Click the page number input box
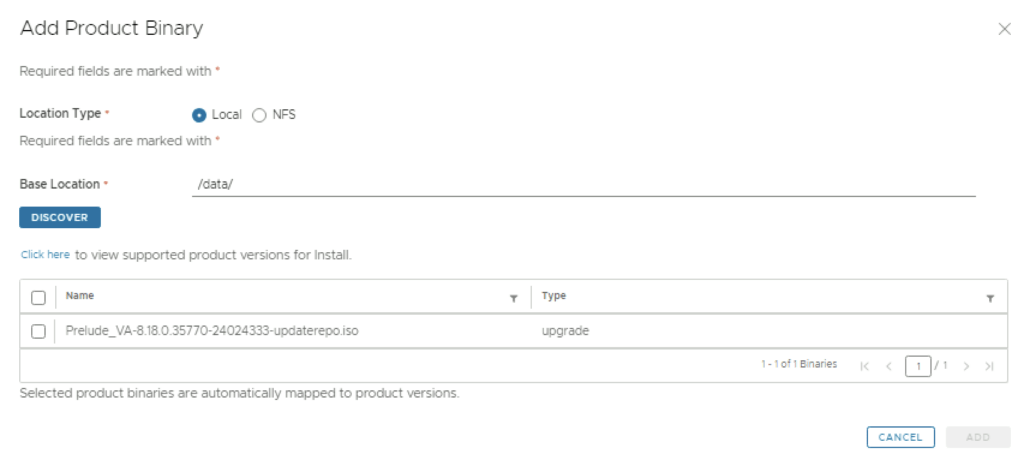The height and width of the screenshot is (460, 1024). (x=917, y=366)
